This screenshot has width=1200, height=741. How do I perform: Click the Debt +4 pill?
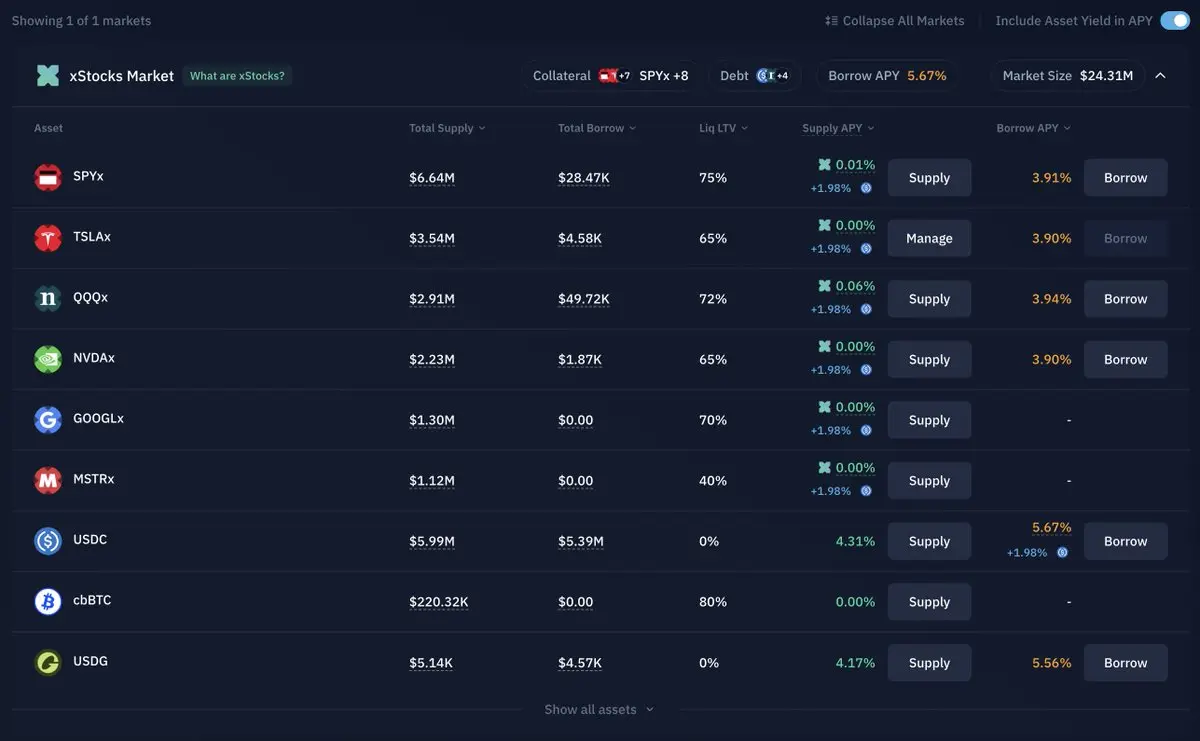coord(755,76)
